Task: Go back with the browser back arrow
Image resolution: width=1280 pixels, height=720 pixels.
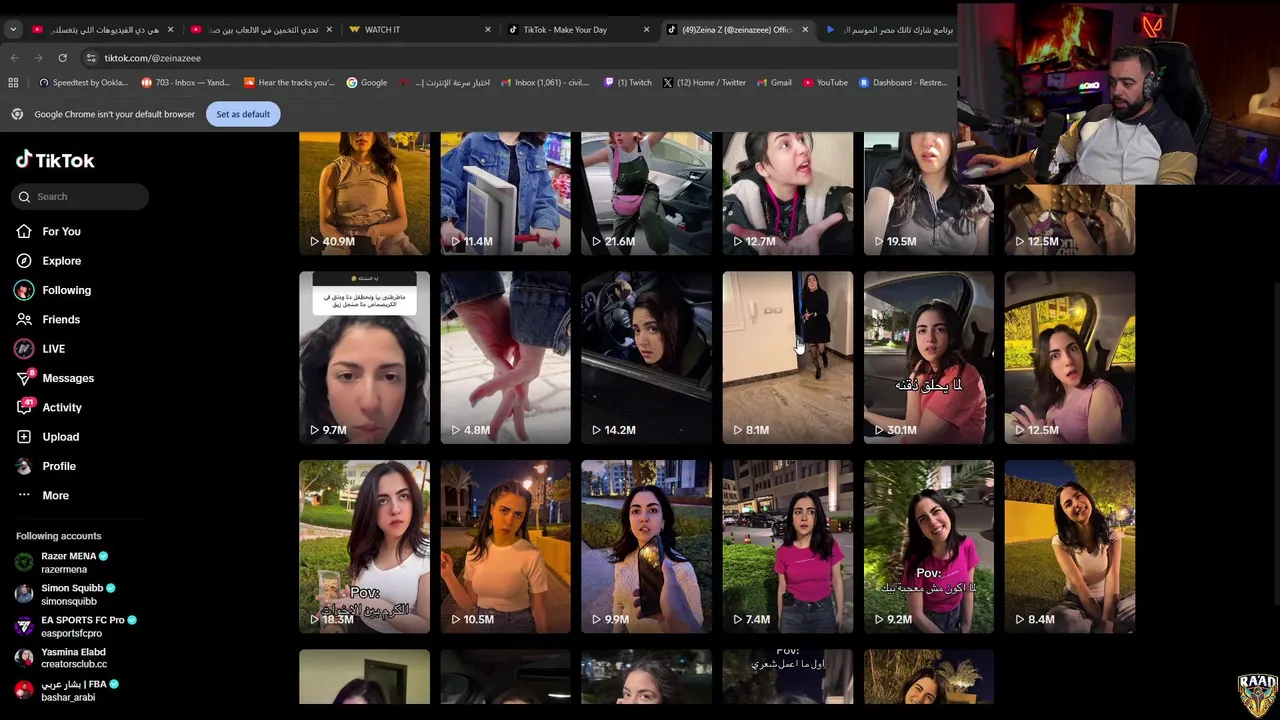Action: coord(14,58)
